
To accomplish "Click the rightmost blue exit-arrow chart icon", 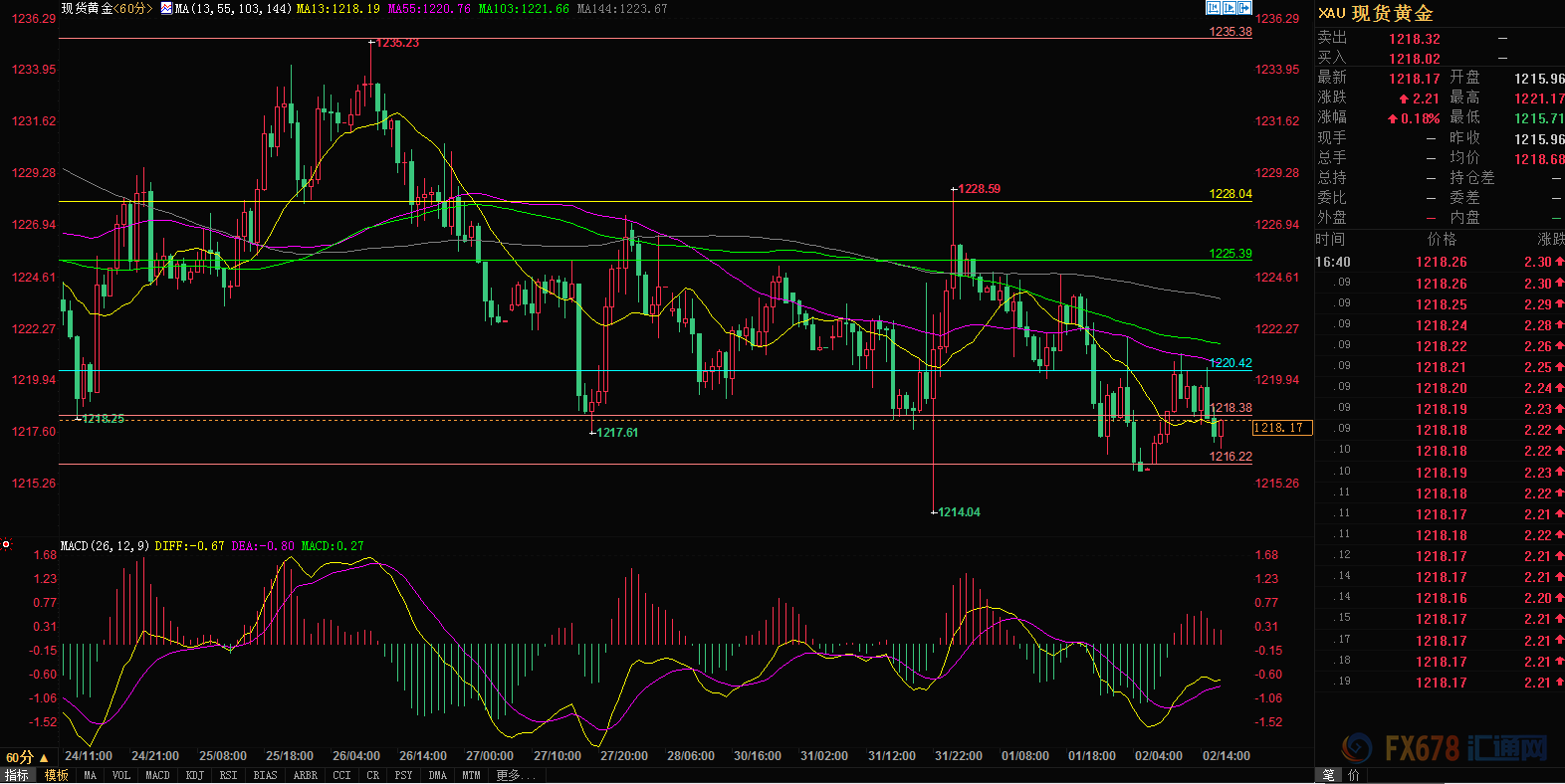I will [x=1244, y=8].
